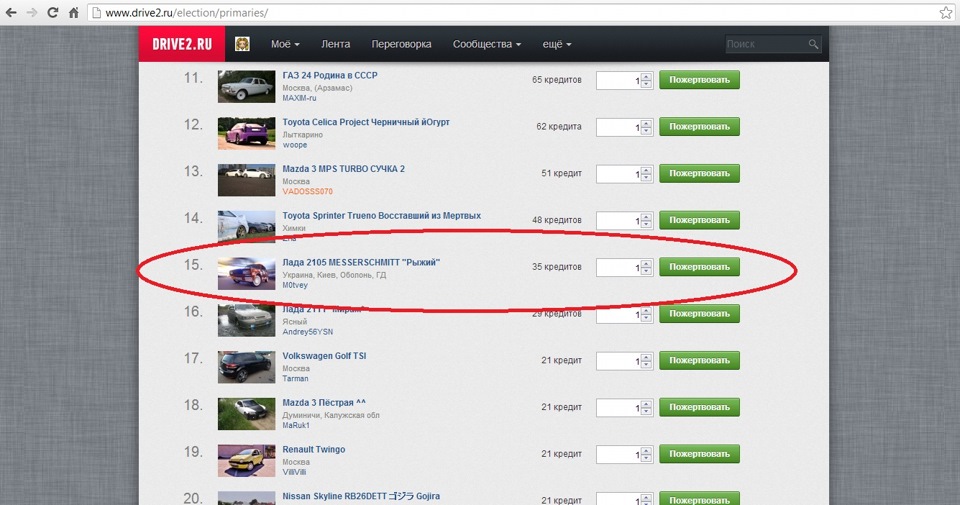Donate to Mazda 3 Пёстрая with Пожертвовать
Viewport: 960px width, 505px height.
pyautogui.click(x=699, y=407)
